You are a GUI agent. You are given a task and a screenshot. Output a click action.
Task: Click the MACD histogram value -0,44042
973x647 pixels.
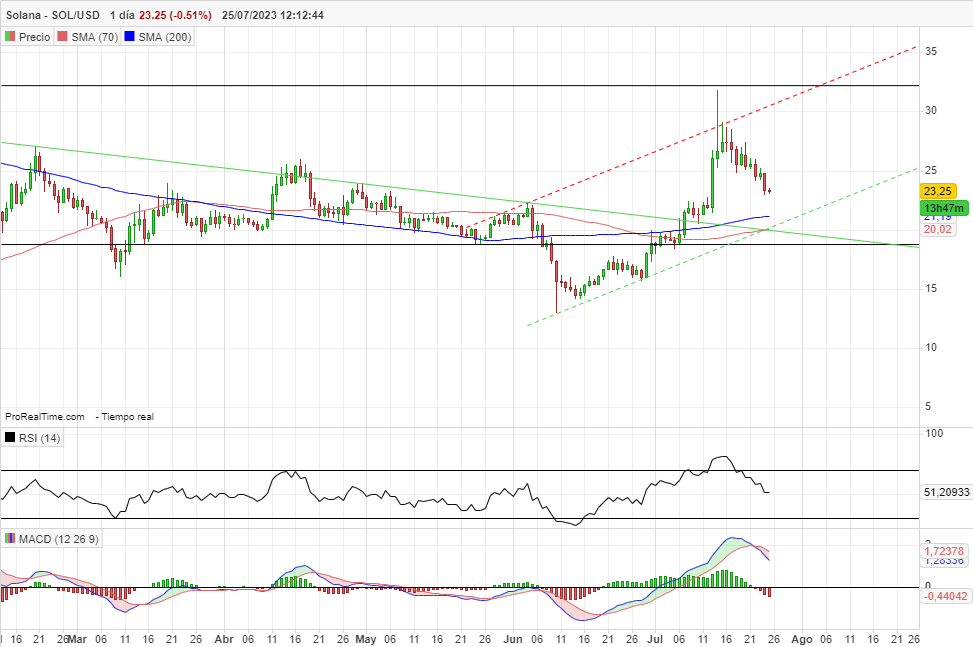point(945,596)
